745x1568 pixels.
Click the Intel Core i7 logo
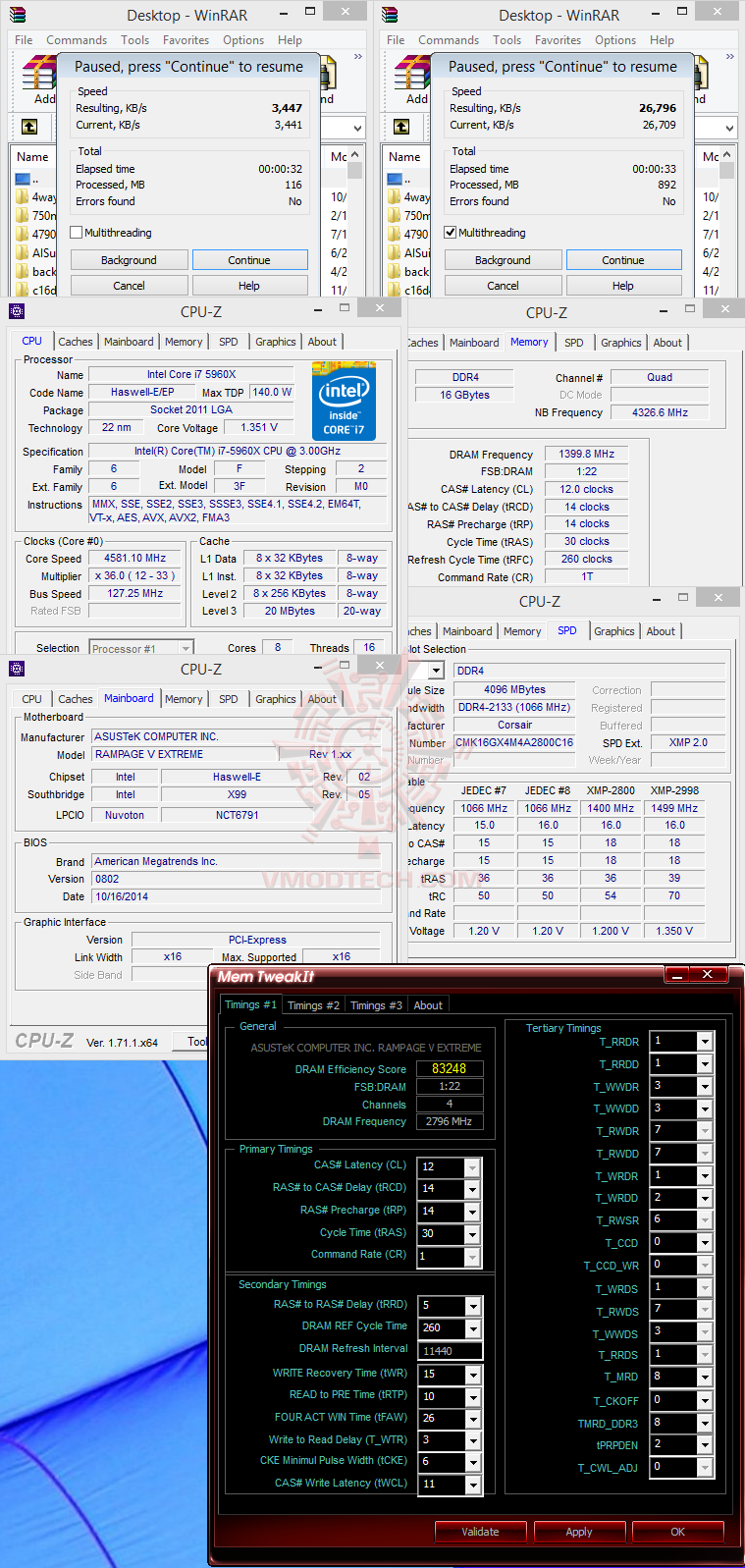click(x=344, y=401)
